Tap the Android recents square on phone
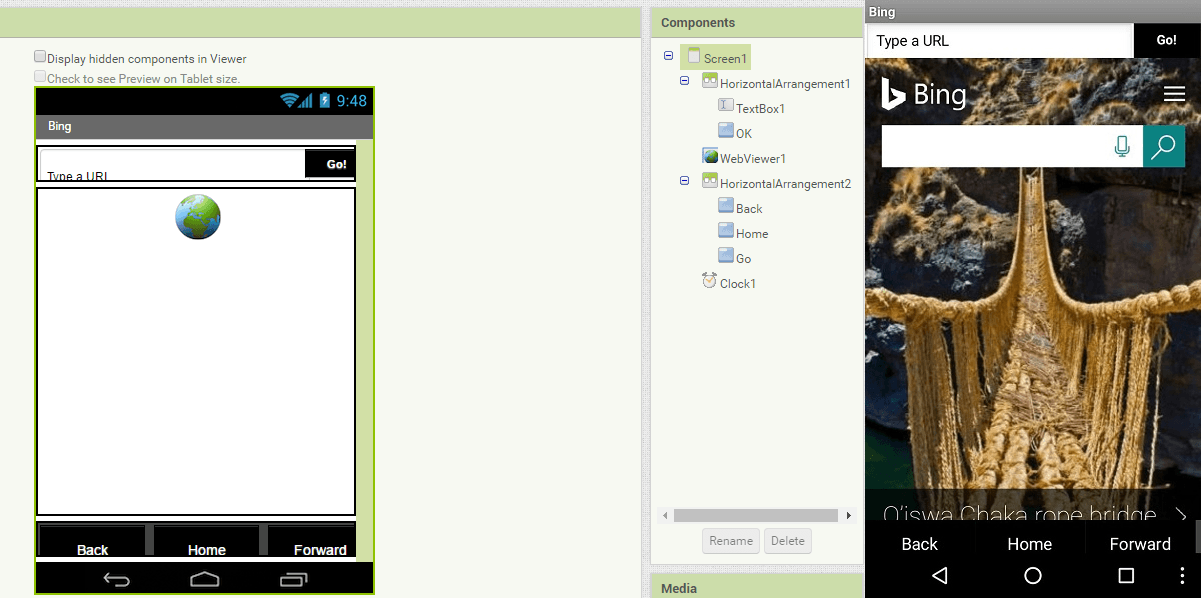This screenshot has height=598, width=1201. (1126, 575)
